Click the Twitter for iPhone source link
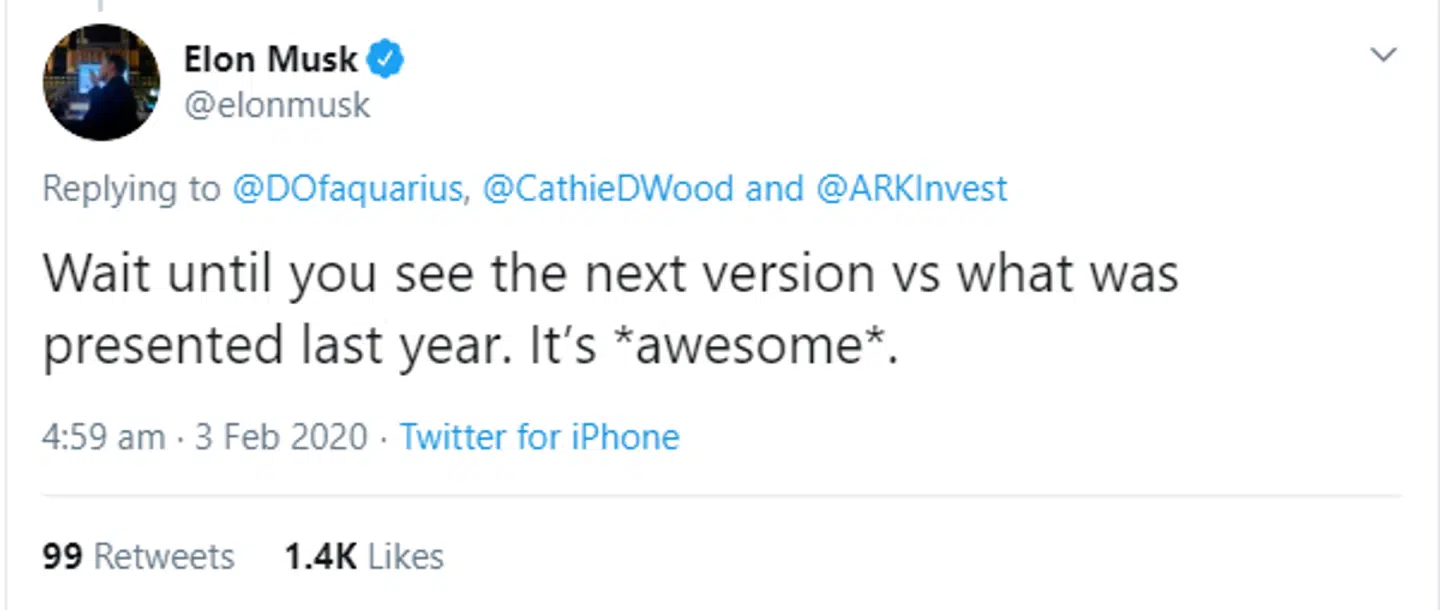Image resolution: width=1440 pixels, height=610 pixels. [539, 436]
